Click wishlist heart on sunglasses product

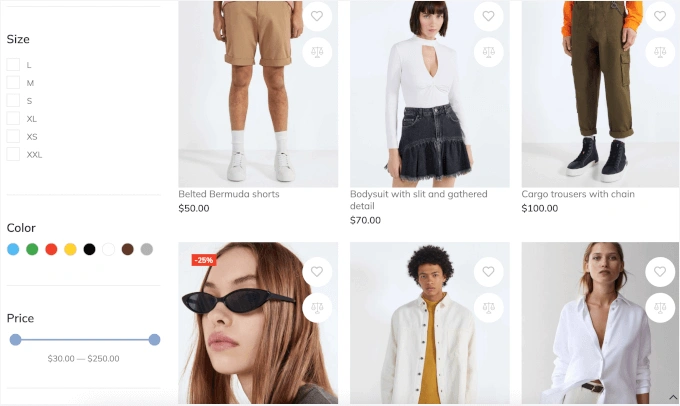(317, 272)
